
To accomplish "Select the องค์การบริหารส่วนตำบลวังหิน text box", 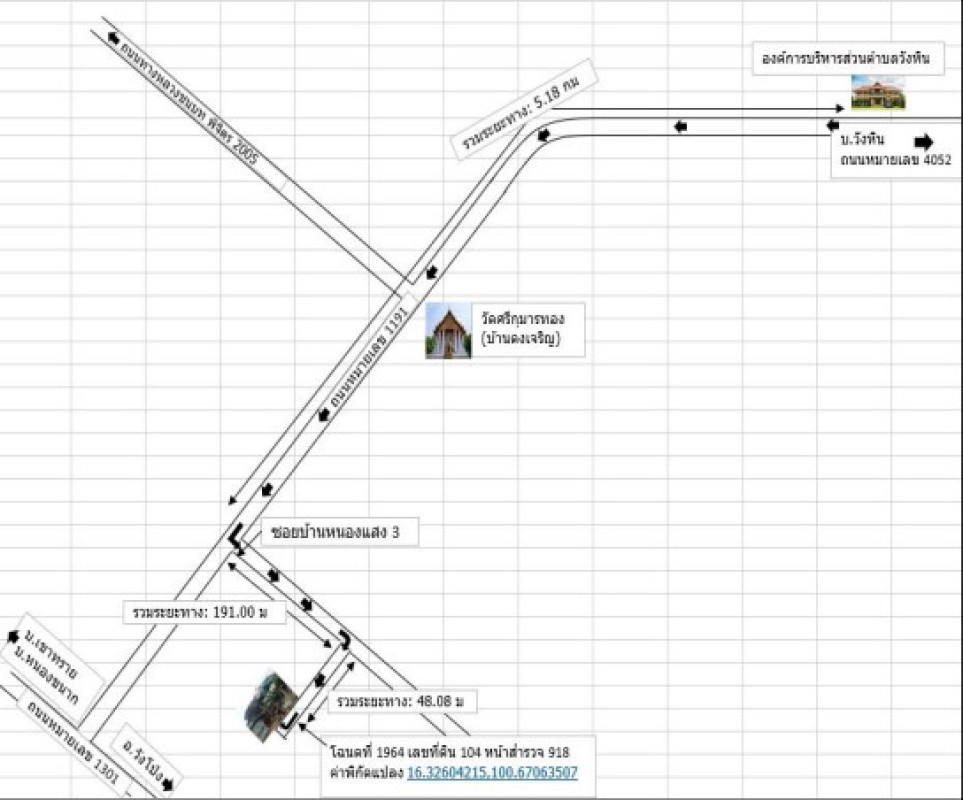I will pyautogui.click(x=844, y=59).
